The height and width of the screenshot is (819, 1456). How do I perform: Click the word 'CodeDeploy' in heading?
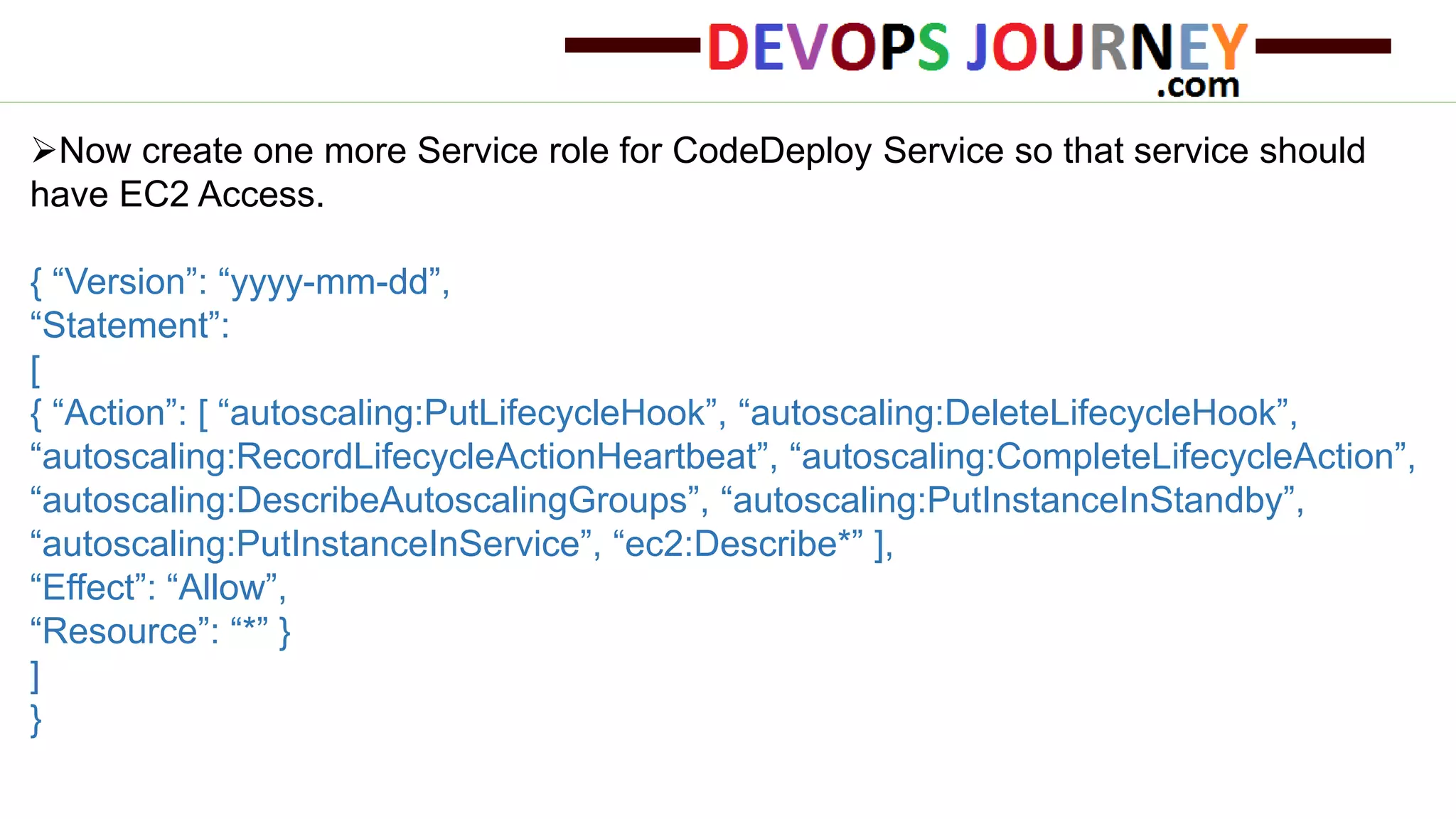pos(771,151)
